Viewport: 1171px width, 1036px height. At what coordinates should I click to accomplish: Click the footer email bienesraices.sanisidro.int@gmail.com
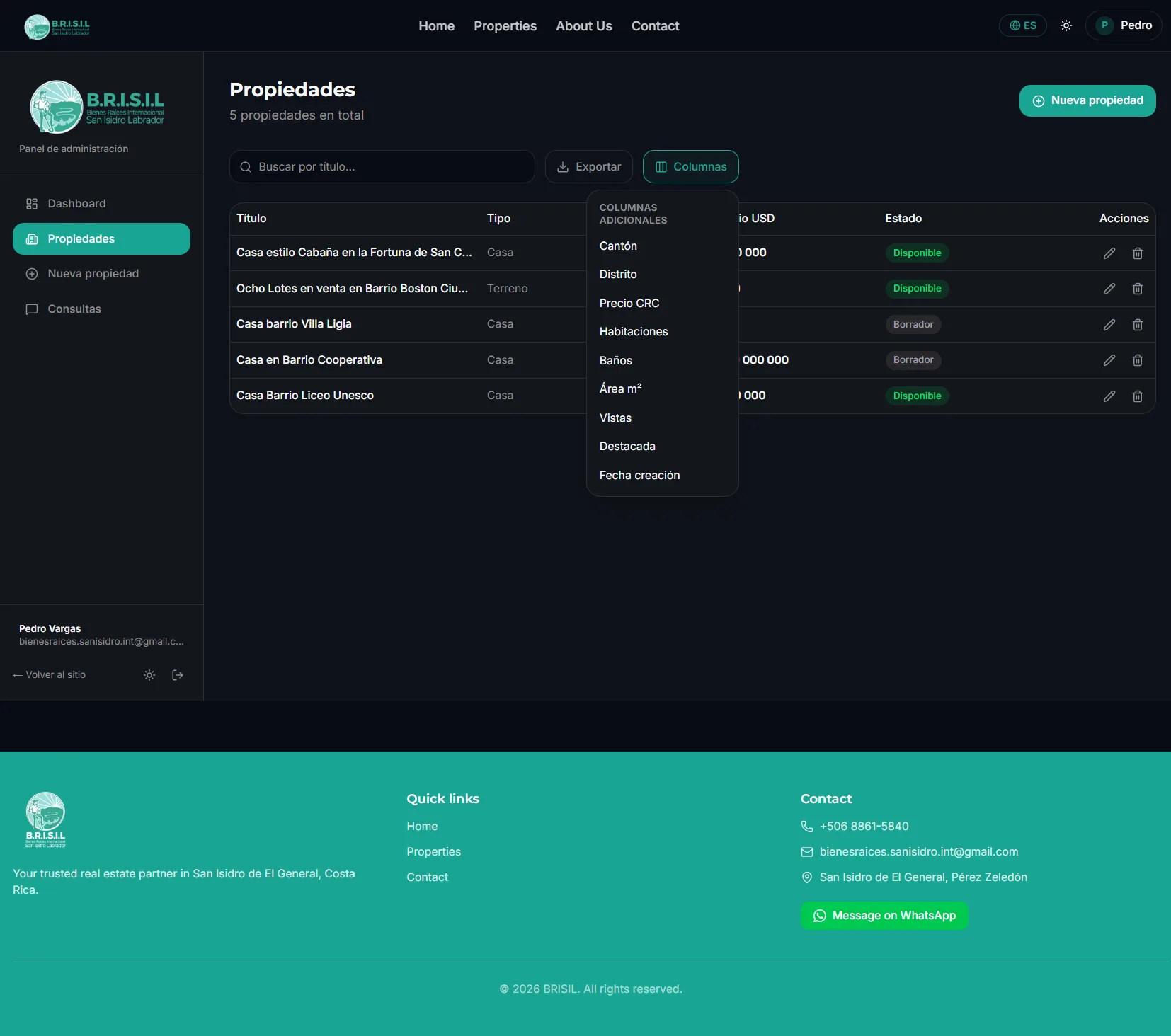pyautogui.click(x=919, y=852)
